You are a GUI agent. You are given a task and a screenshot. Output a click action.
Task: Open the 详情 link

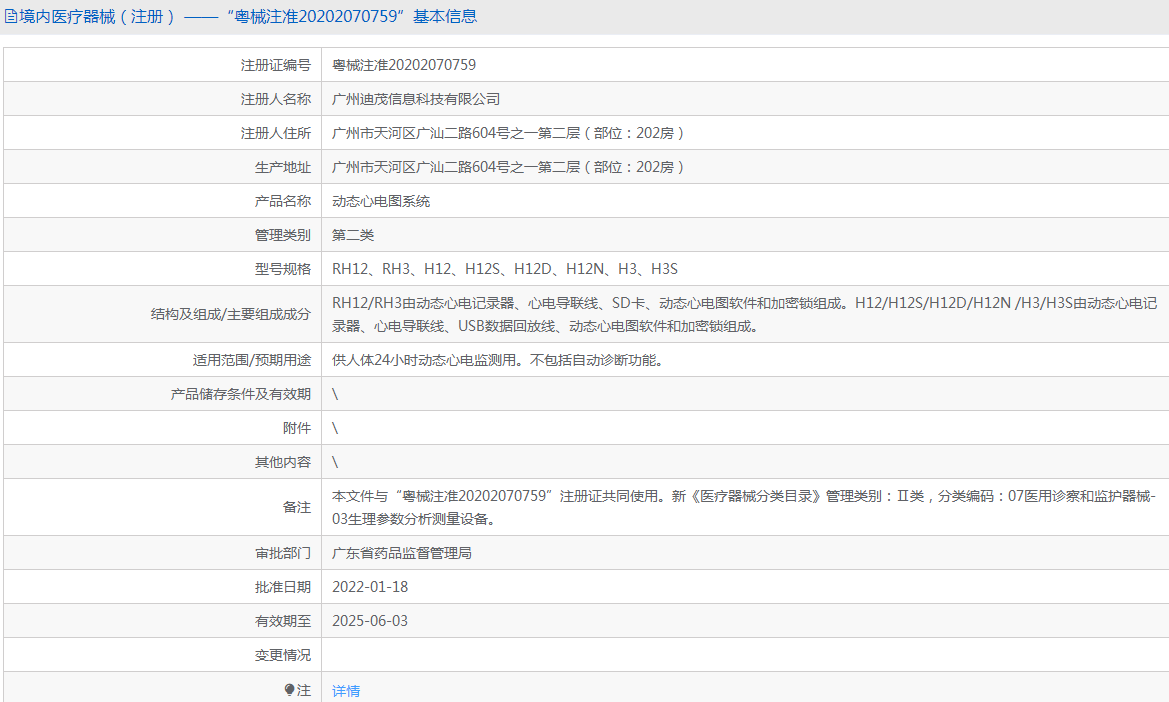tap(345, 690)
